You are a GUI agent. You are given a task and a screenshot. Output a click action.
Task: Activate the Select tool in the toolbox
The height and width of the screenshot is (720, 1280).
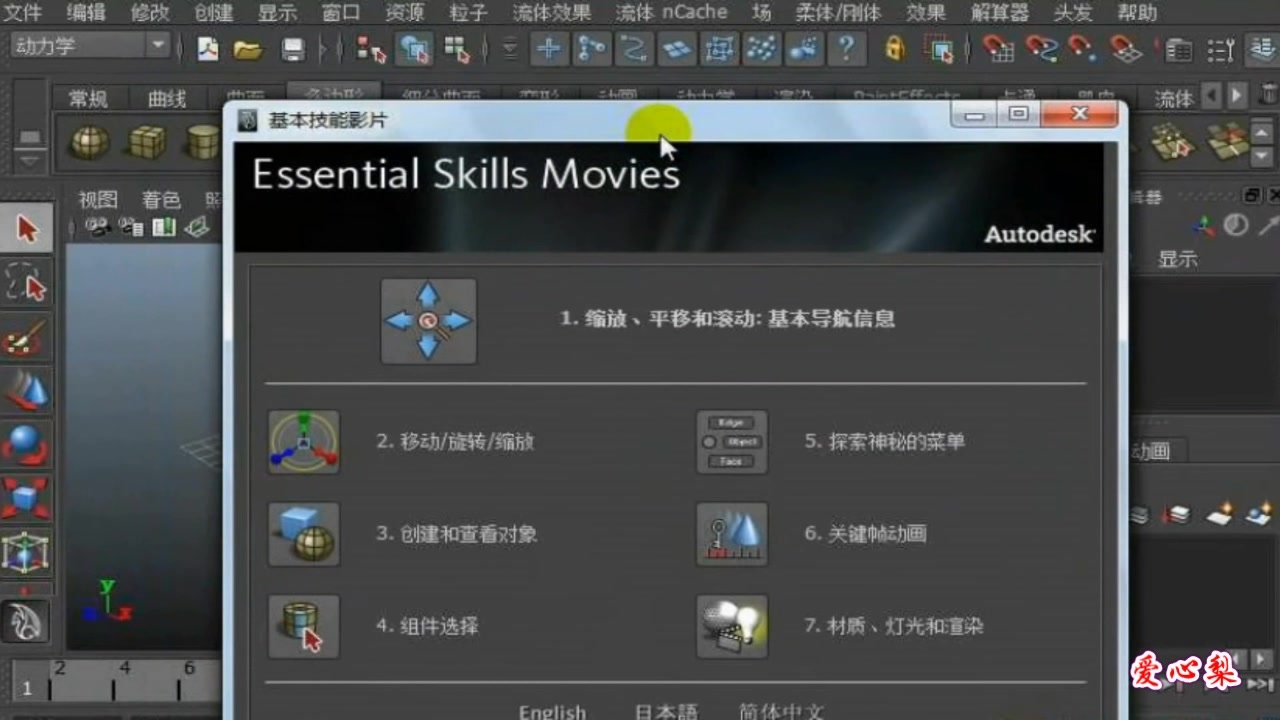pos(26,230)
